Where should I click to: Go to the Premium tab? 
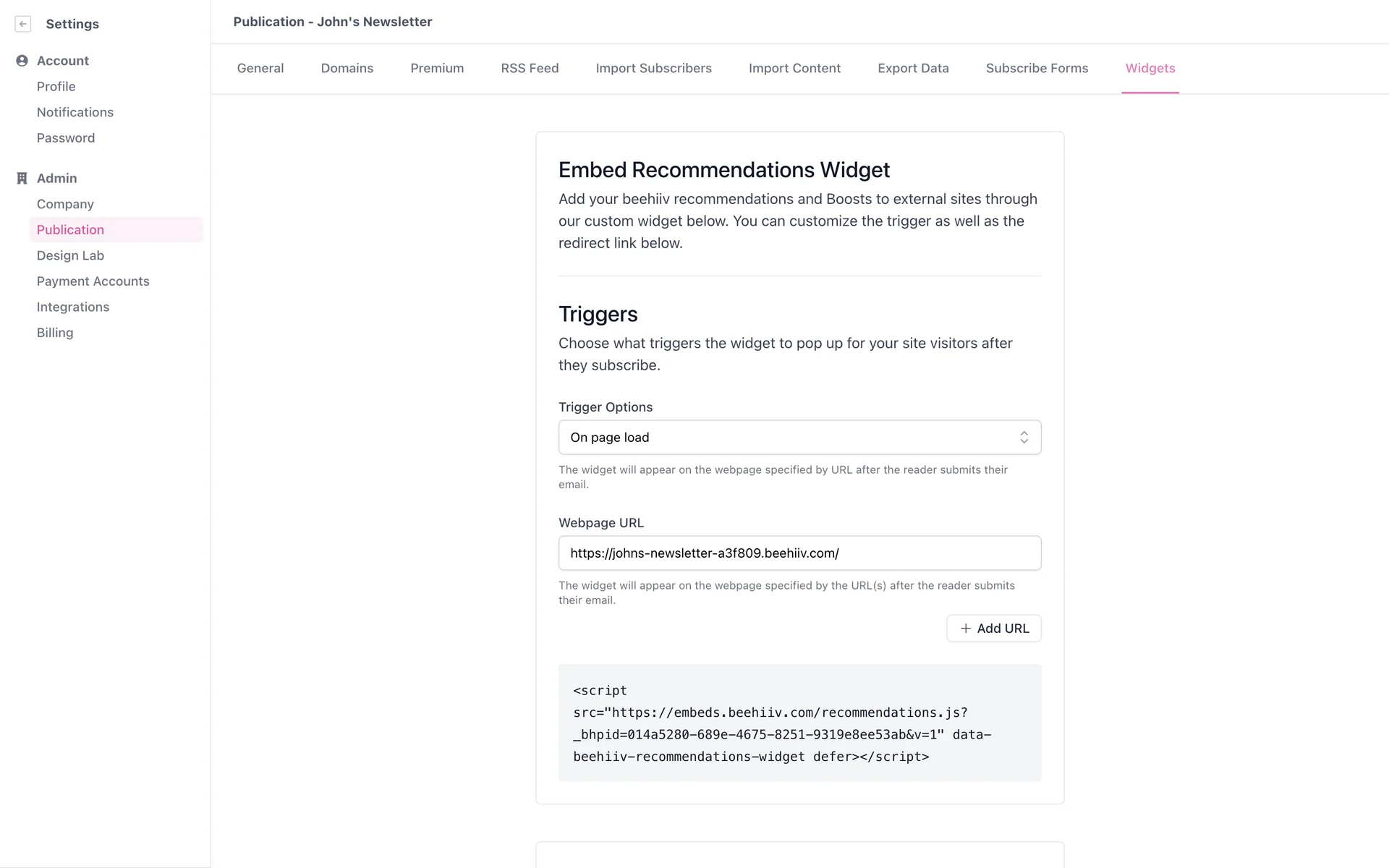pos(437,68)
